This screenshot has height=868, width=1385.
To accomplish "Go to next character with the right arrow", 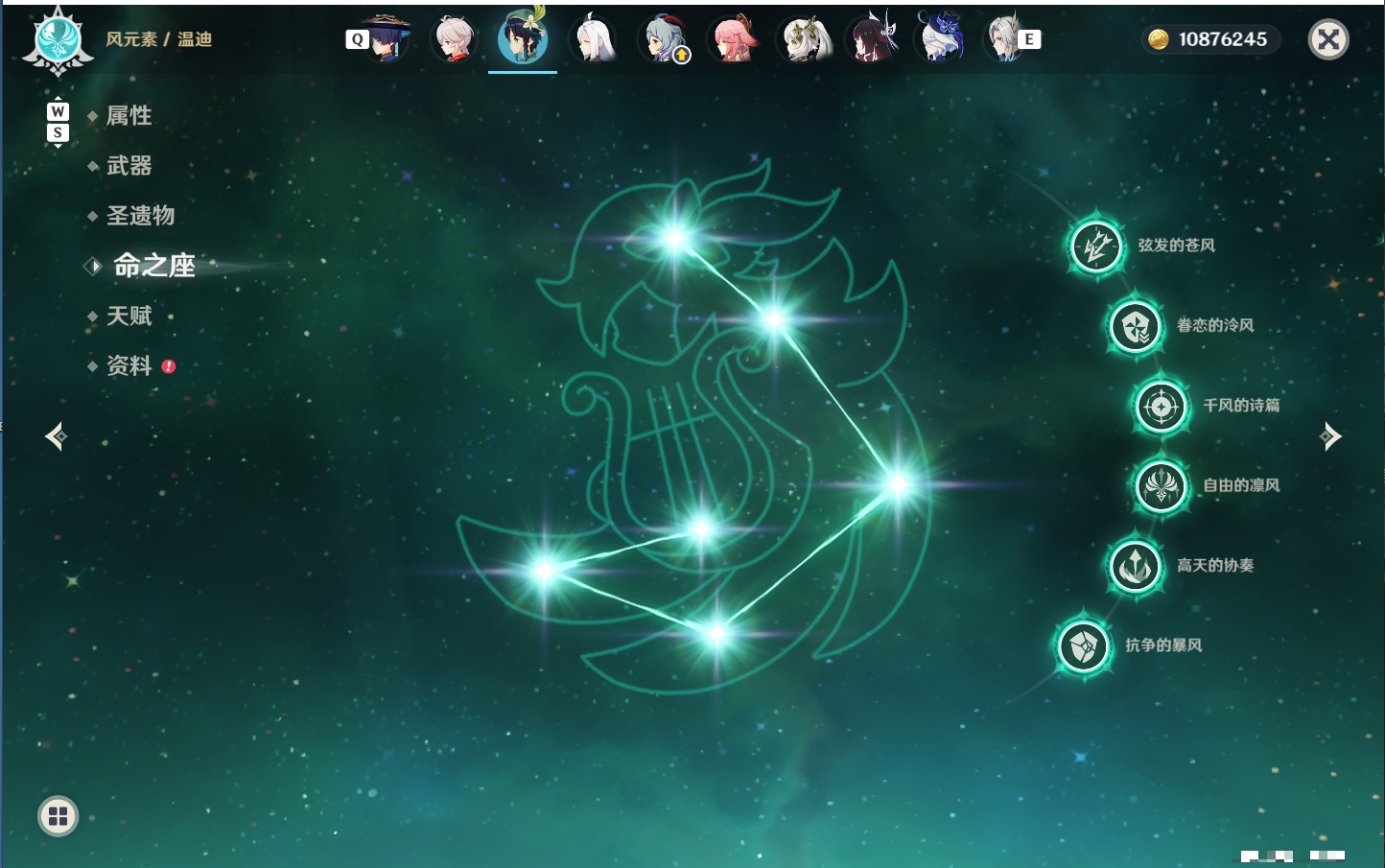I will [x=1330, y=436].
